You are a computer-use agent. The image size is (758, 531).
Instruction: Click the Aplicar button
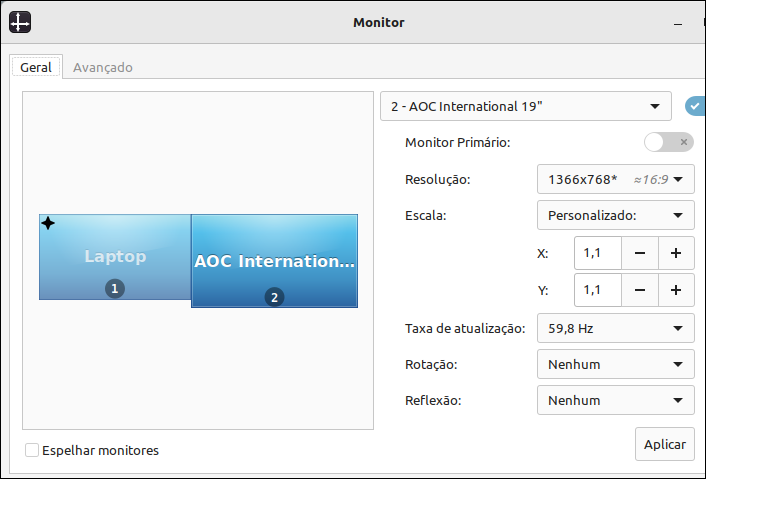665,444
